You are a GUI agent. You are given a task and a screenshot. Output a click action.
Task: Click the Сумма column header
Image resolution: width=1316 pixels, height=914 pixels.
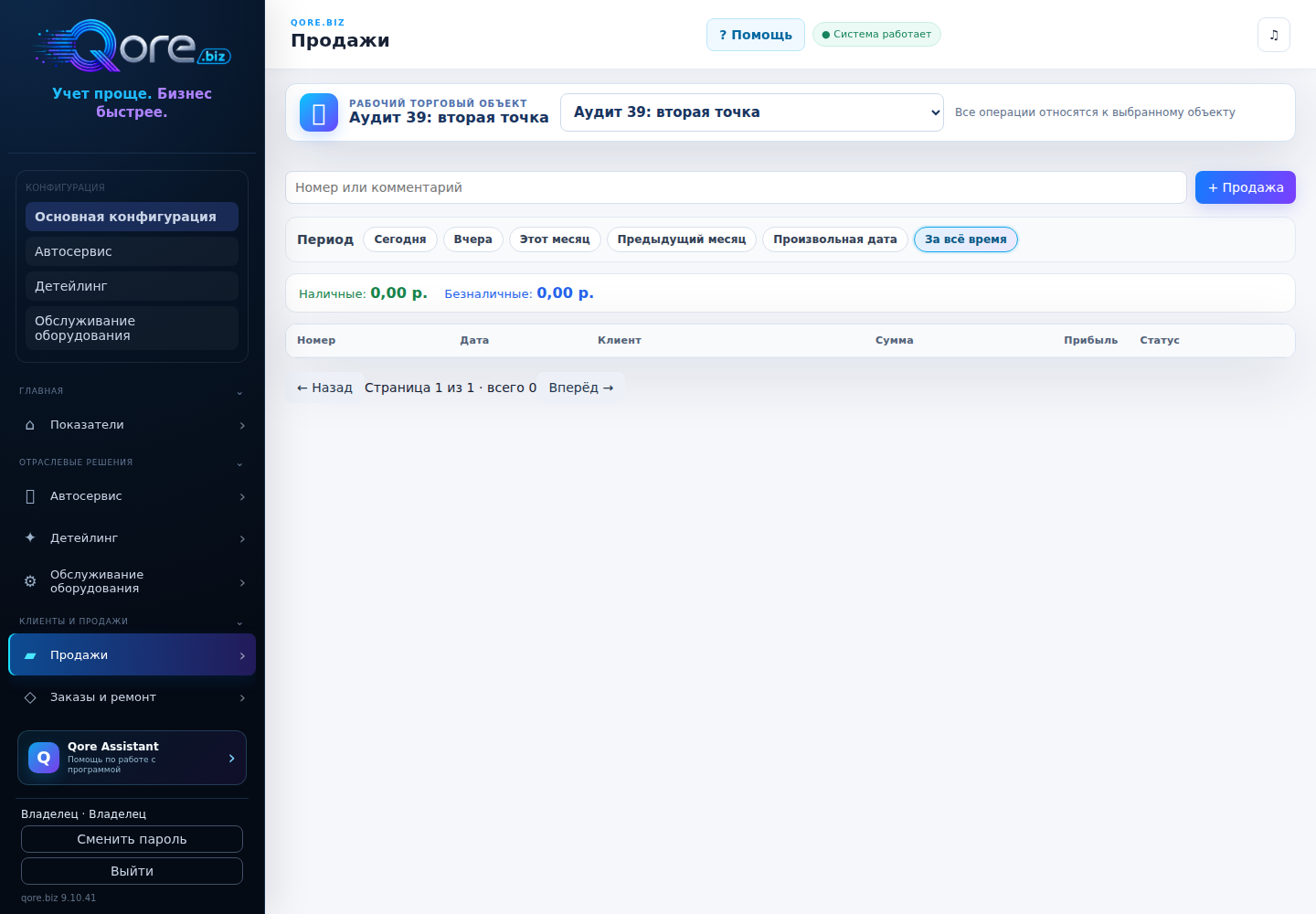895,340
